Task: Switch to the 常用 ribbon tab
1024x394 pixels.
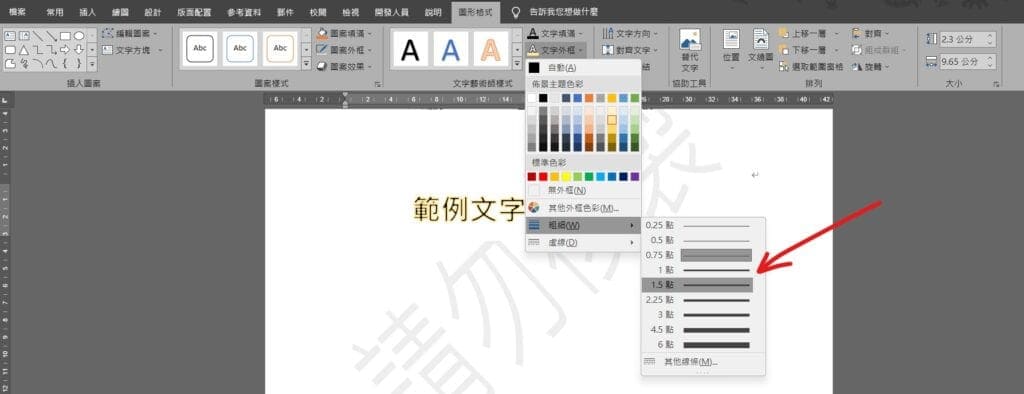Action: tap(55, 12)
